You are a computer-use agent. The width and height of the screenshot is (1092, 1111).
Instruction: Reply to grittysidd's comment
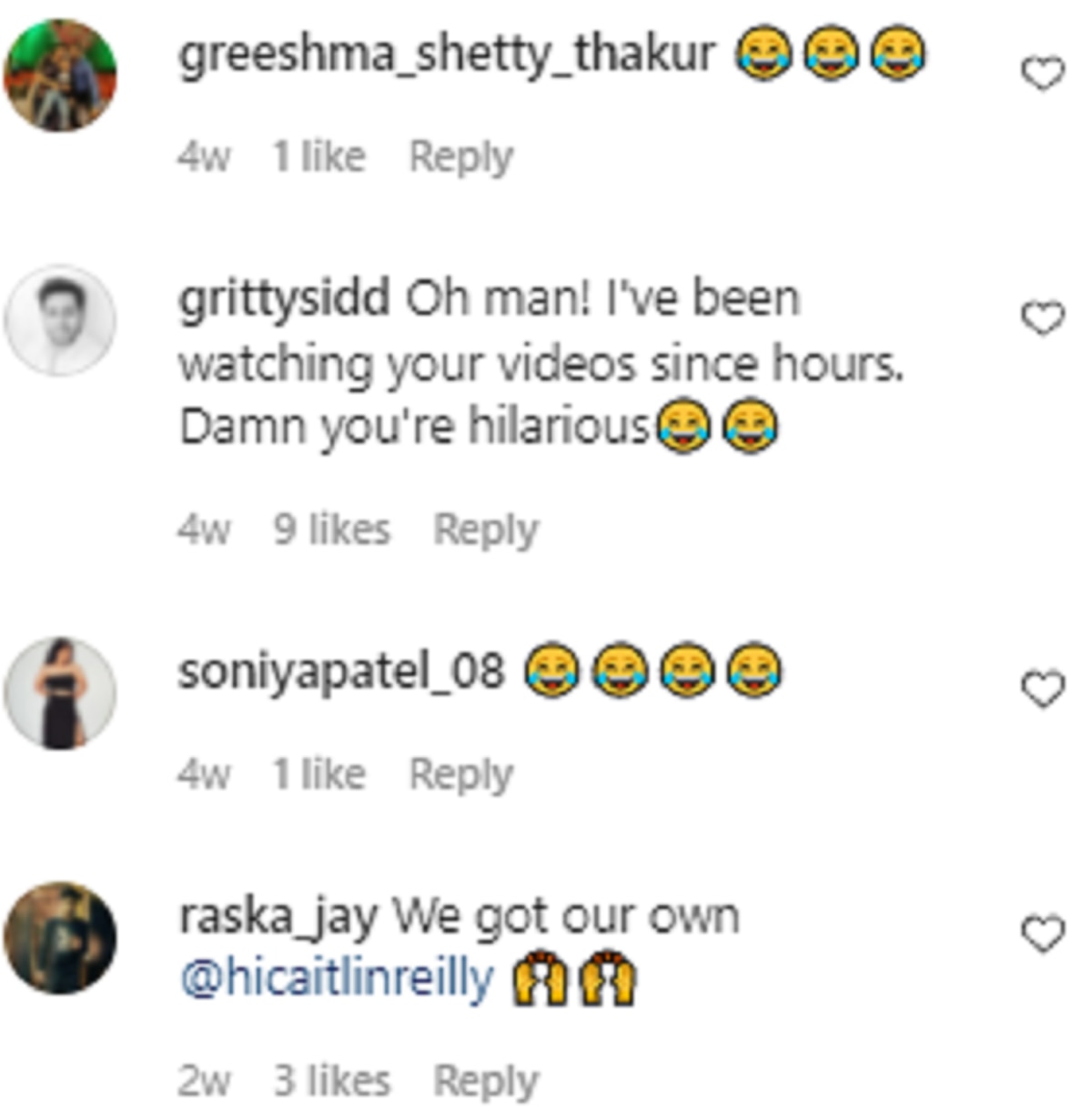486,530
